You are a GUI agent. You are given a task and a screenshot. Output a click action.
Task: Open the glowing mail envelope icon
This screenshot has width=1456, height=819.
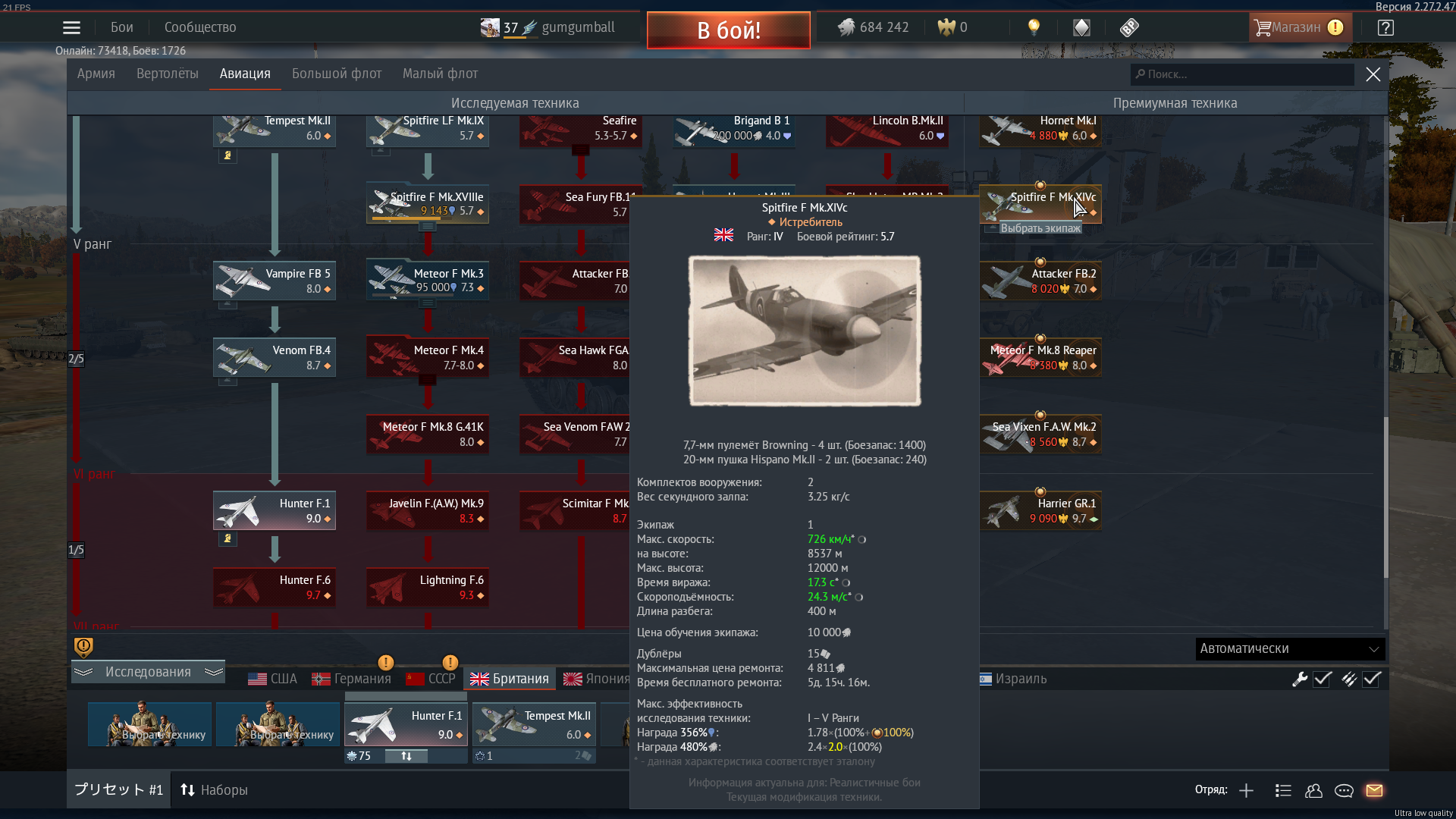(x=1374, y=791)
